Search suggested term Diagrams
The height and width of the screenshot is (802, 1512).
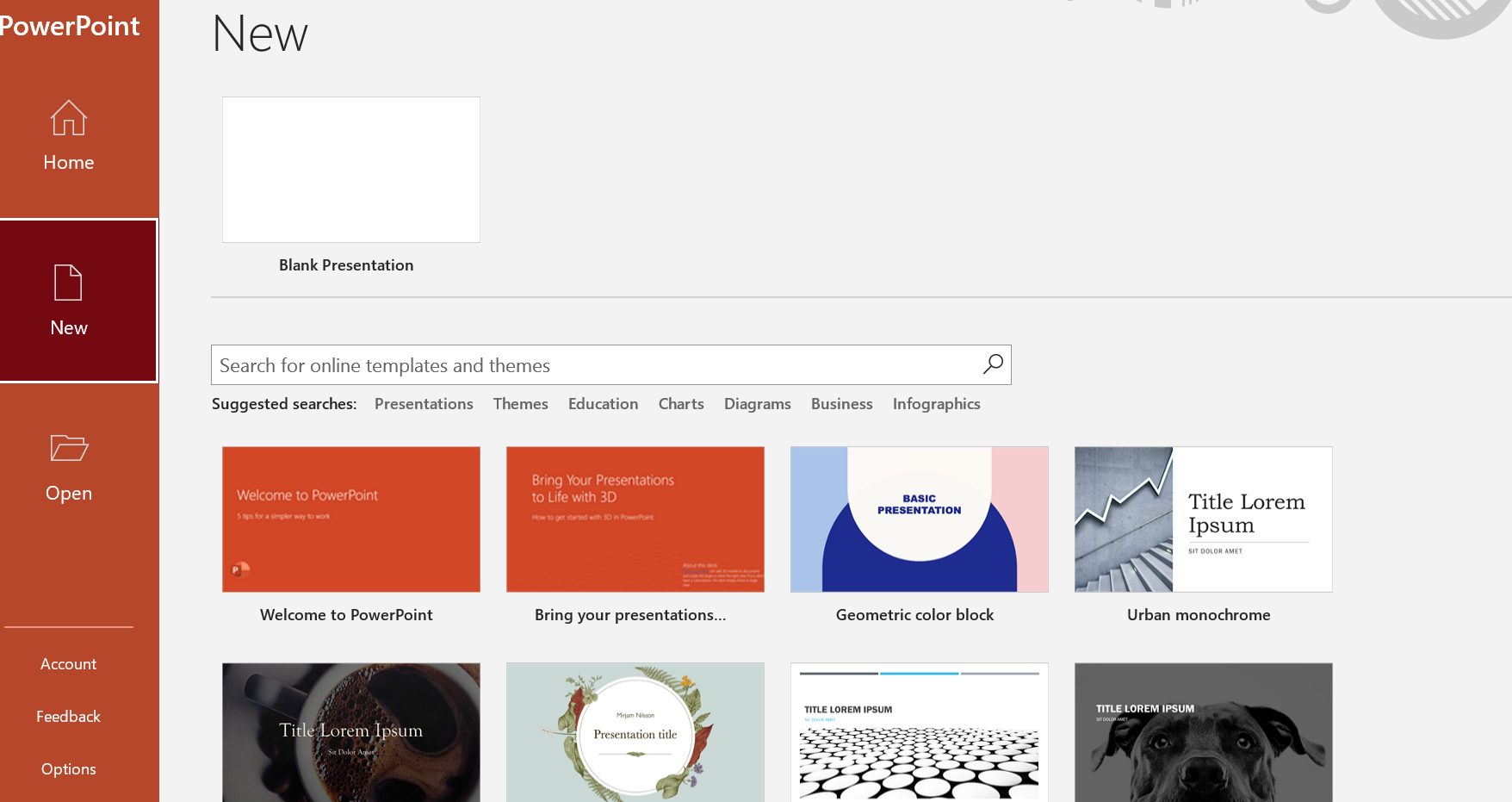pos(758,404)
